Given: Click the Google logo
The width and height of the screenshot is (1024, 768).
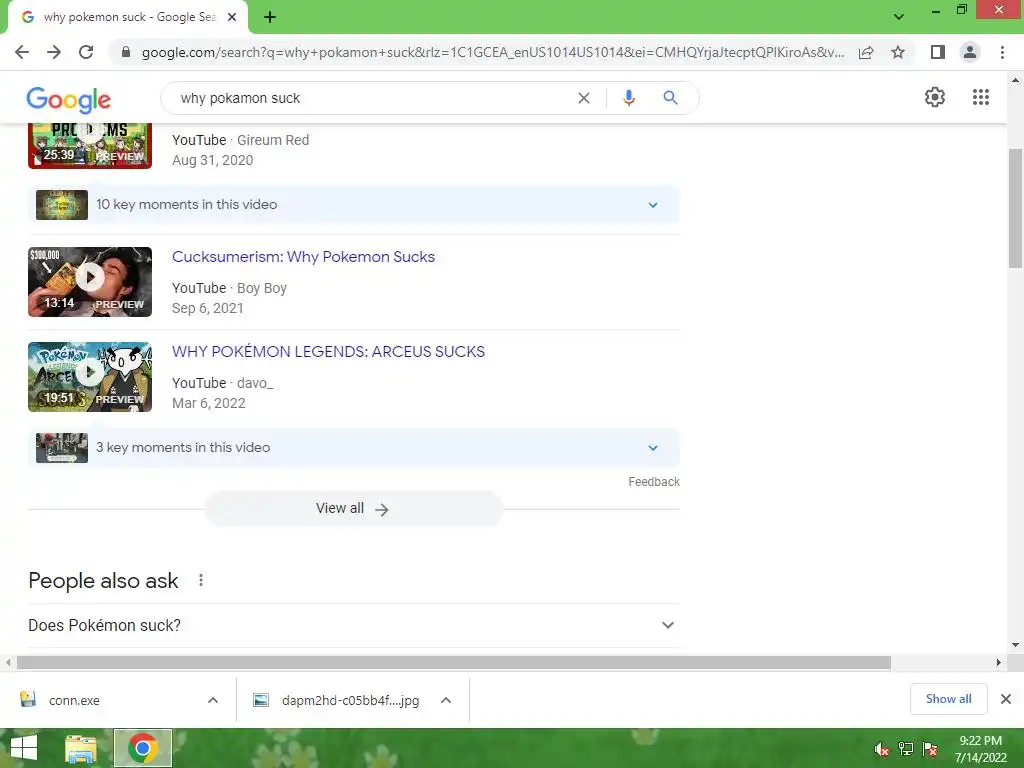Looking at the screenshot, I should pos(69,99).
